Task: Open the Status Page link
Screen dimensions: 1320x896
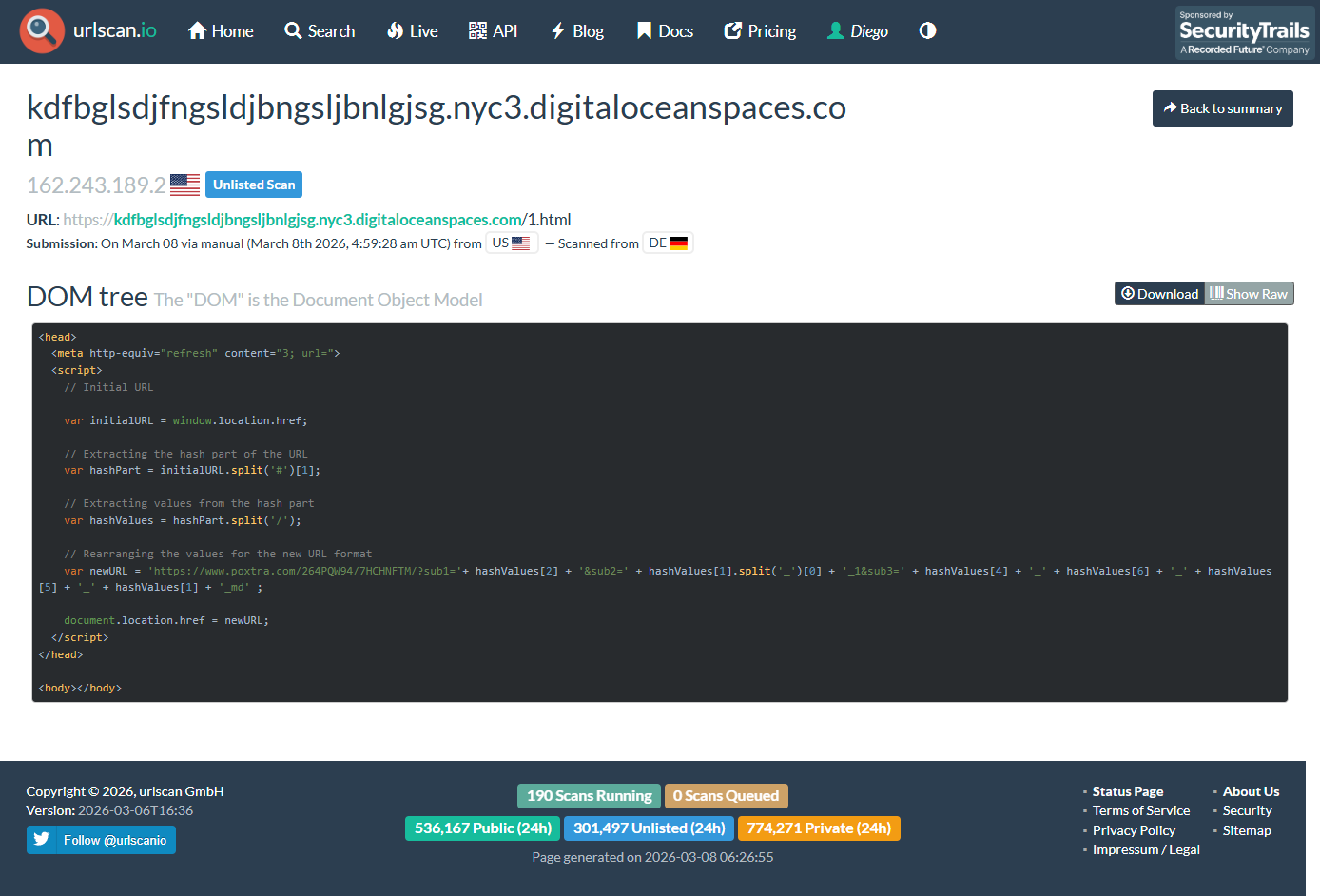Action: point(1127,790)
